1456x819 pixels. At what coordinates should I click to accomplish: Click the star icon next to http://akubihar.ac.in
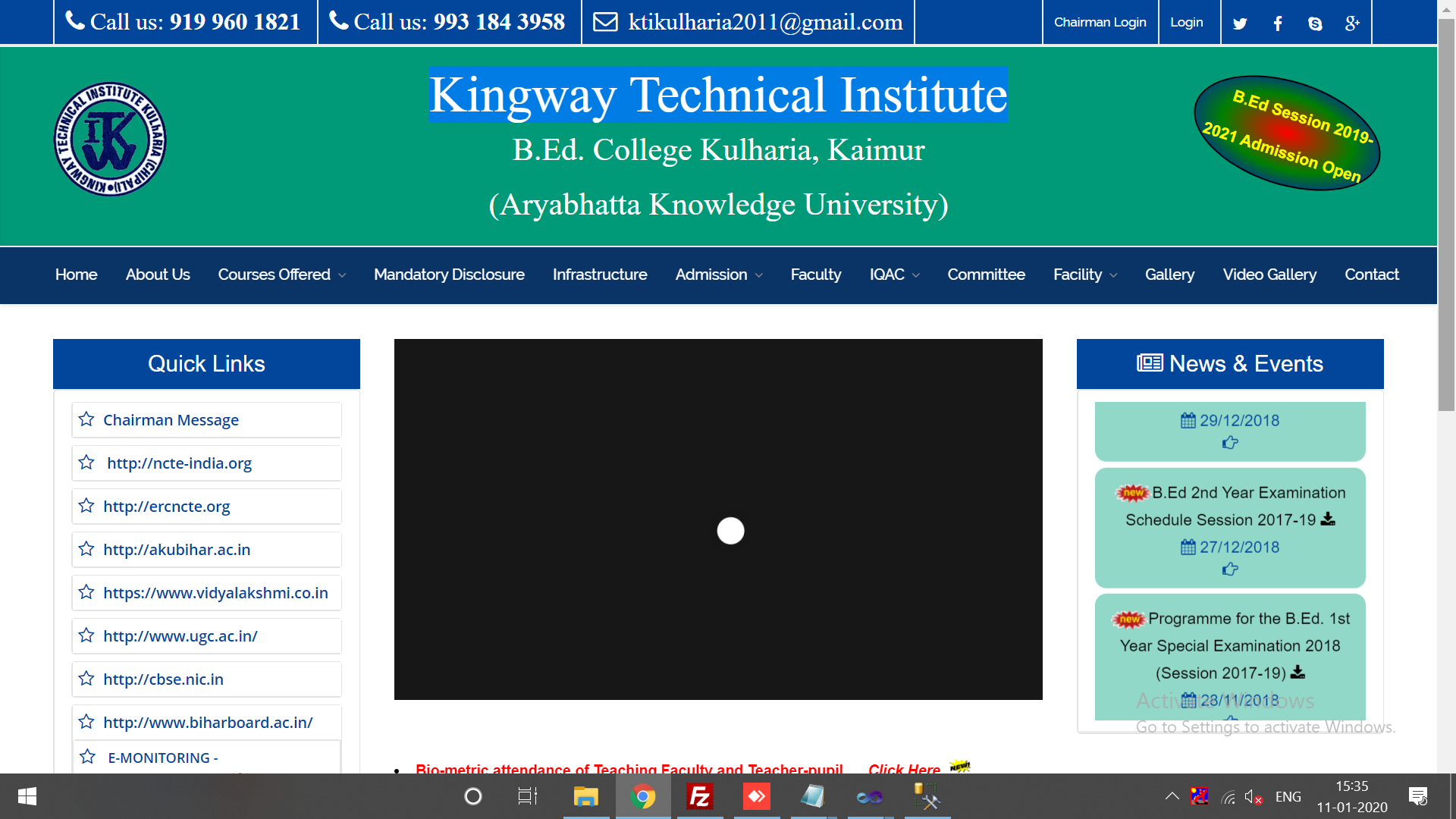point(86,549)
